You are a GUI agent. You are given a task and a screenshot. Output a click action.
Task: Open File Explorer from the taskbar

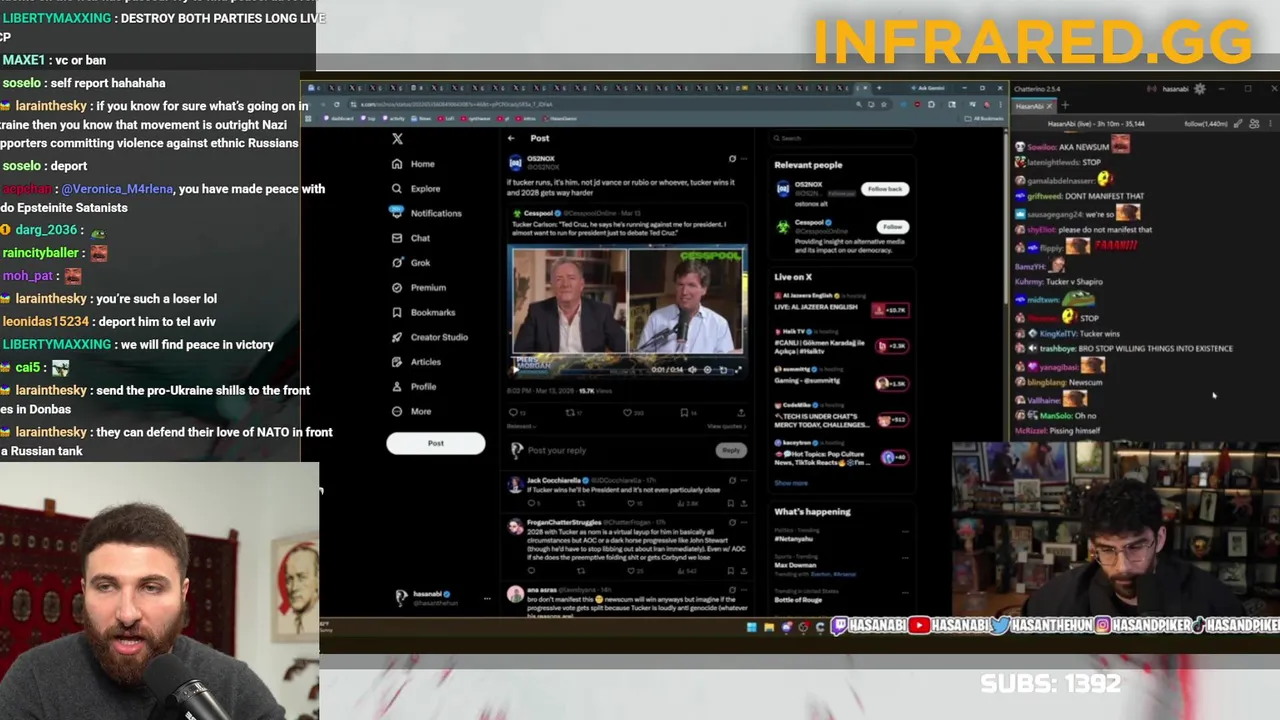(x=769, y=627)
